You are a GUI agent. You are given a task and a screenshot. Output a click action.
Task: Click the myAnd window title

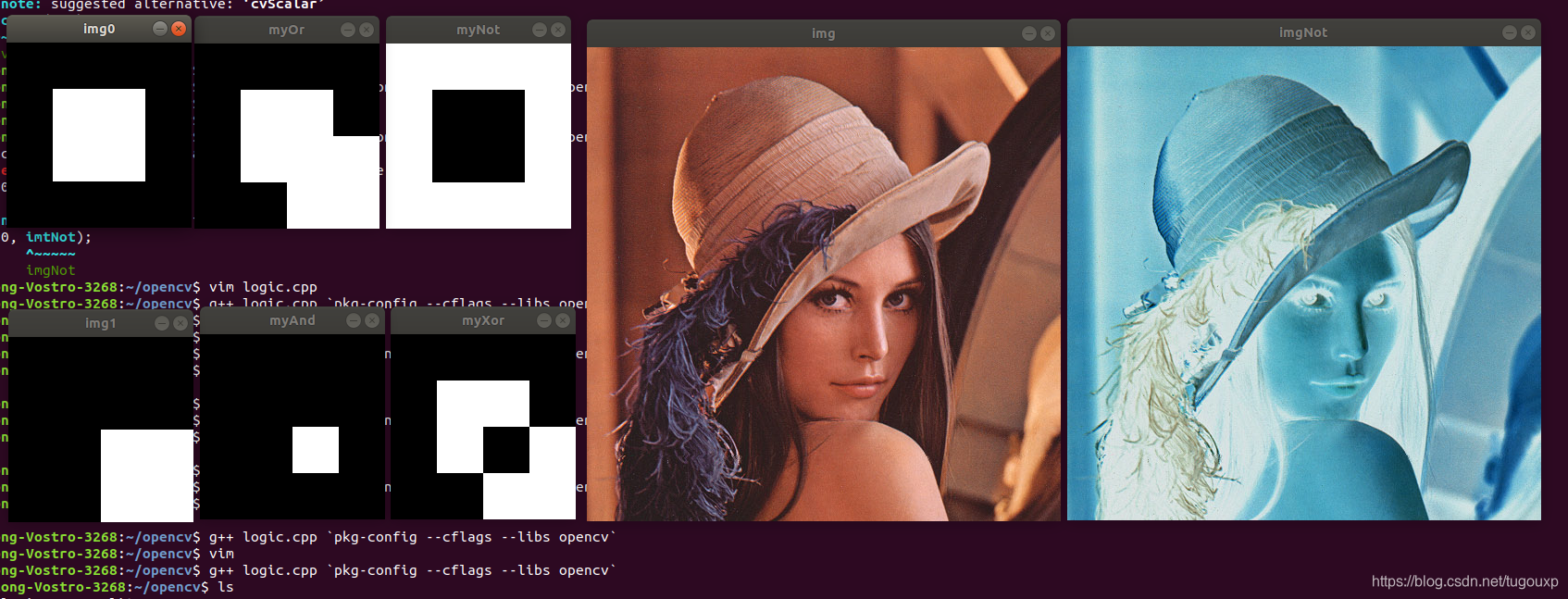point(292,320)
